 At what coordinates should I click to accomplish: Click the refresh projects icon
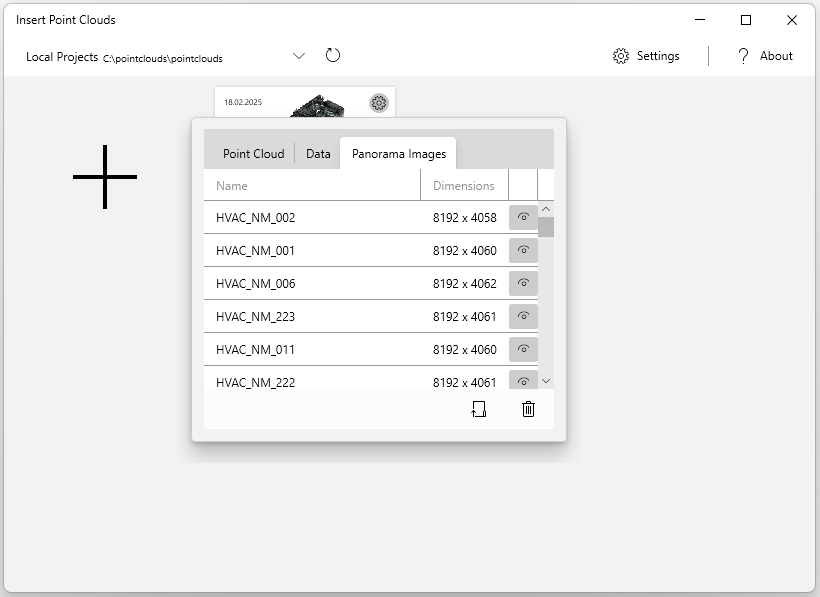pyautogui.click(x=333, y=55)
